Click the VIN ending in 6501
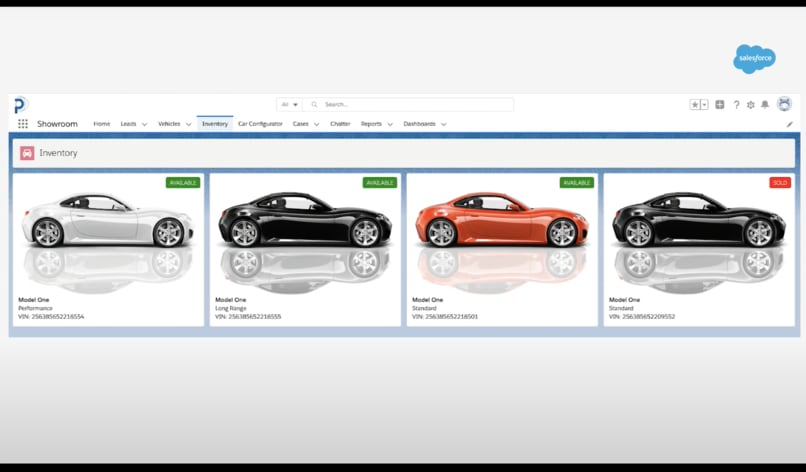Image resolution: width=806 pixels, height=472 pixels. [445, 317]
